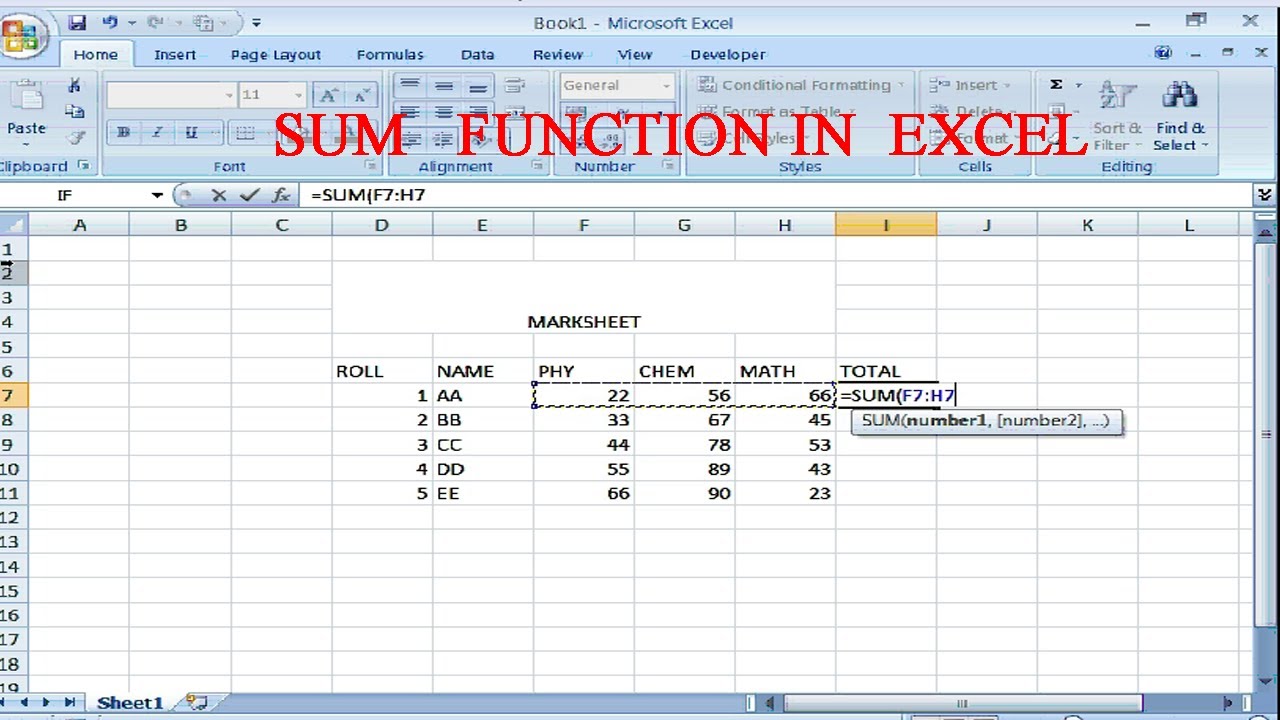Click the insert new worksheet tab icon
The width and height of the screenshot is (1280, 720).
pyautogui.click(x=197, y=703)
